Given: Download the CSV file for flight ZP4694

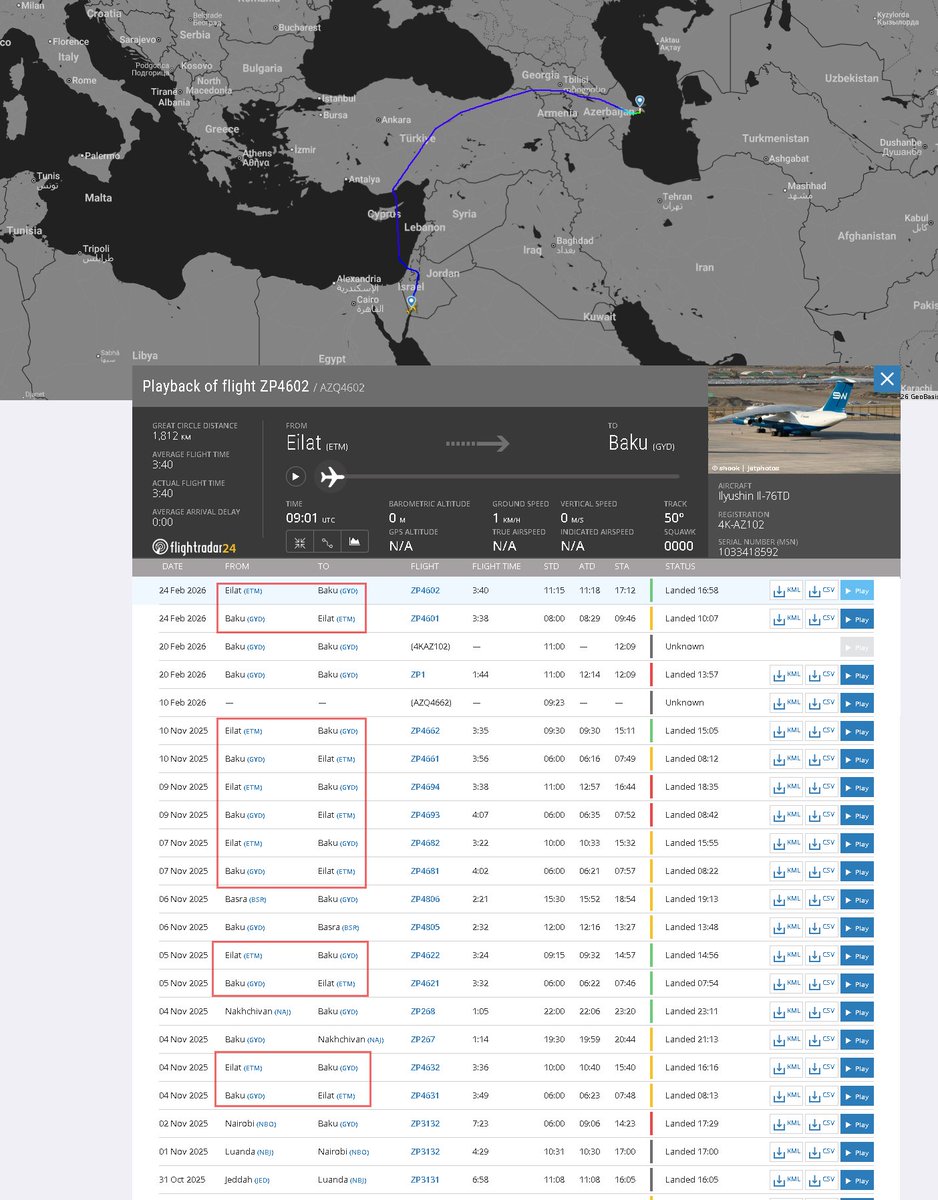Looking at the screenshot, I should click(821, 787).
